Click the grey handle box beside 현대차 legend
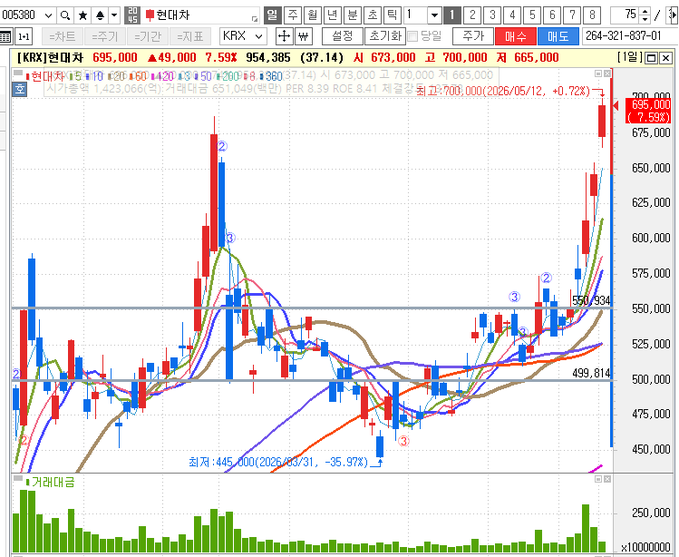 (18, 72)
